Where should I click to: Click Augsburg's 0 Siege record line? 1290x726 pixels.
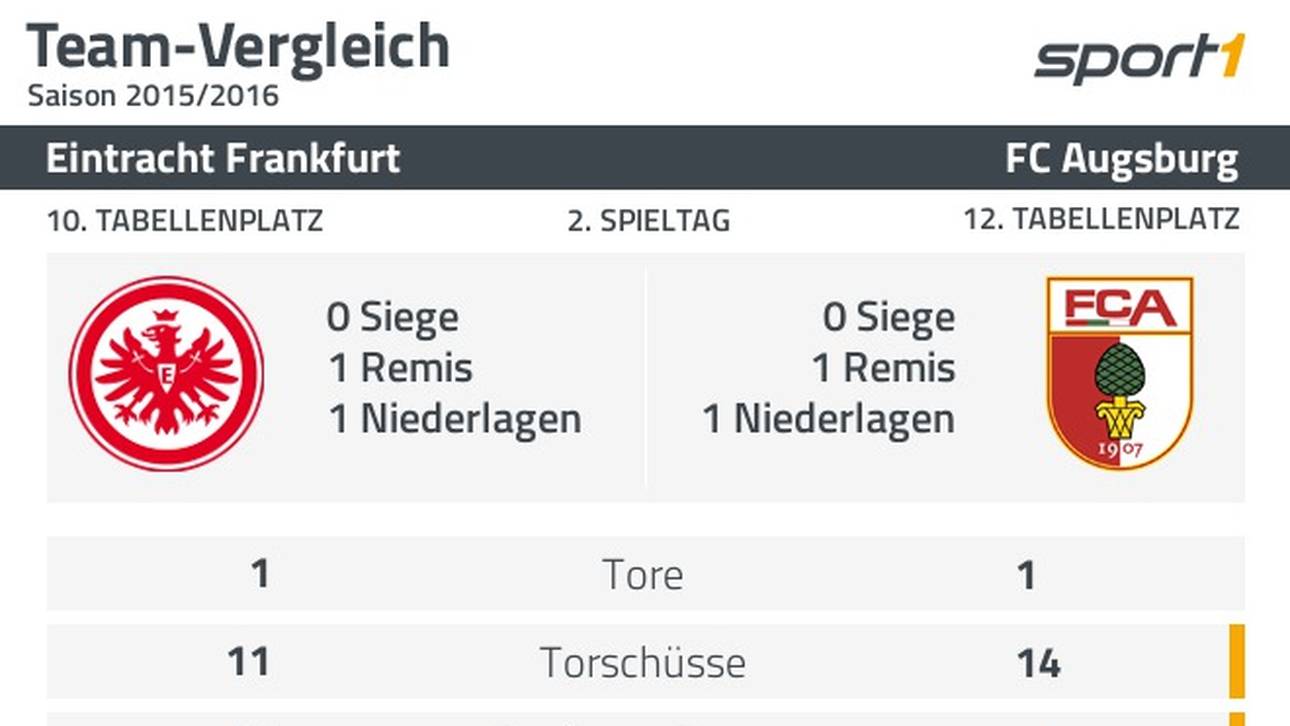click(888, 318)
